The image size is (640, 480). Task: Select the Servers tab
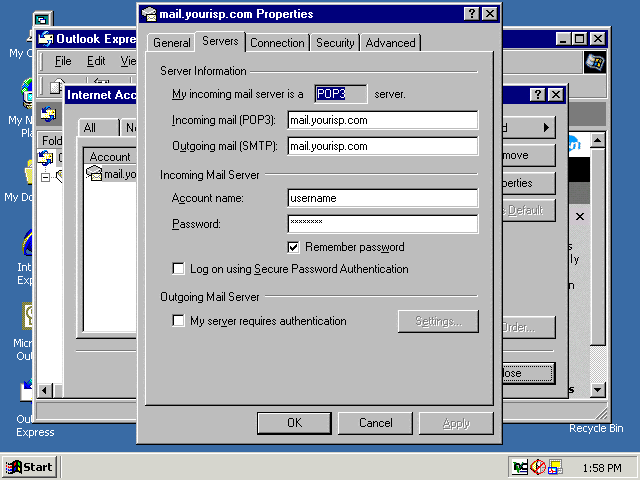coord(220,41)
